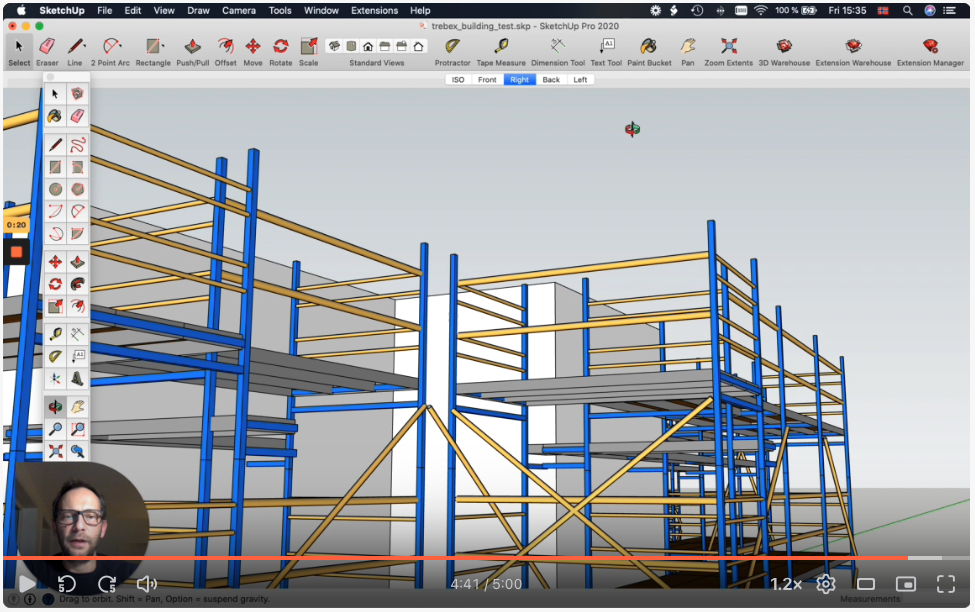The image size is (975, 612).
Task: Click the Text Tool in the top toolbar
Action: point(606,51)
